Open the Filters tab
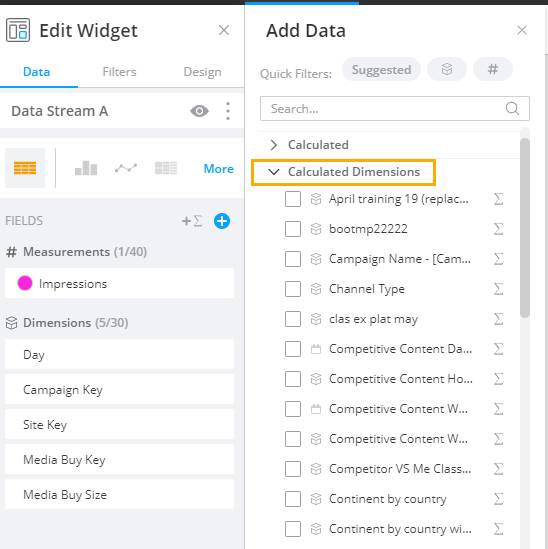 click(x=119, y=72)
